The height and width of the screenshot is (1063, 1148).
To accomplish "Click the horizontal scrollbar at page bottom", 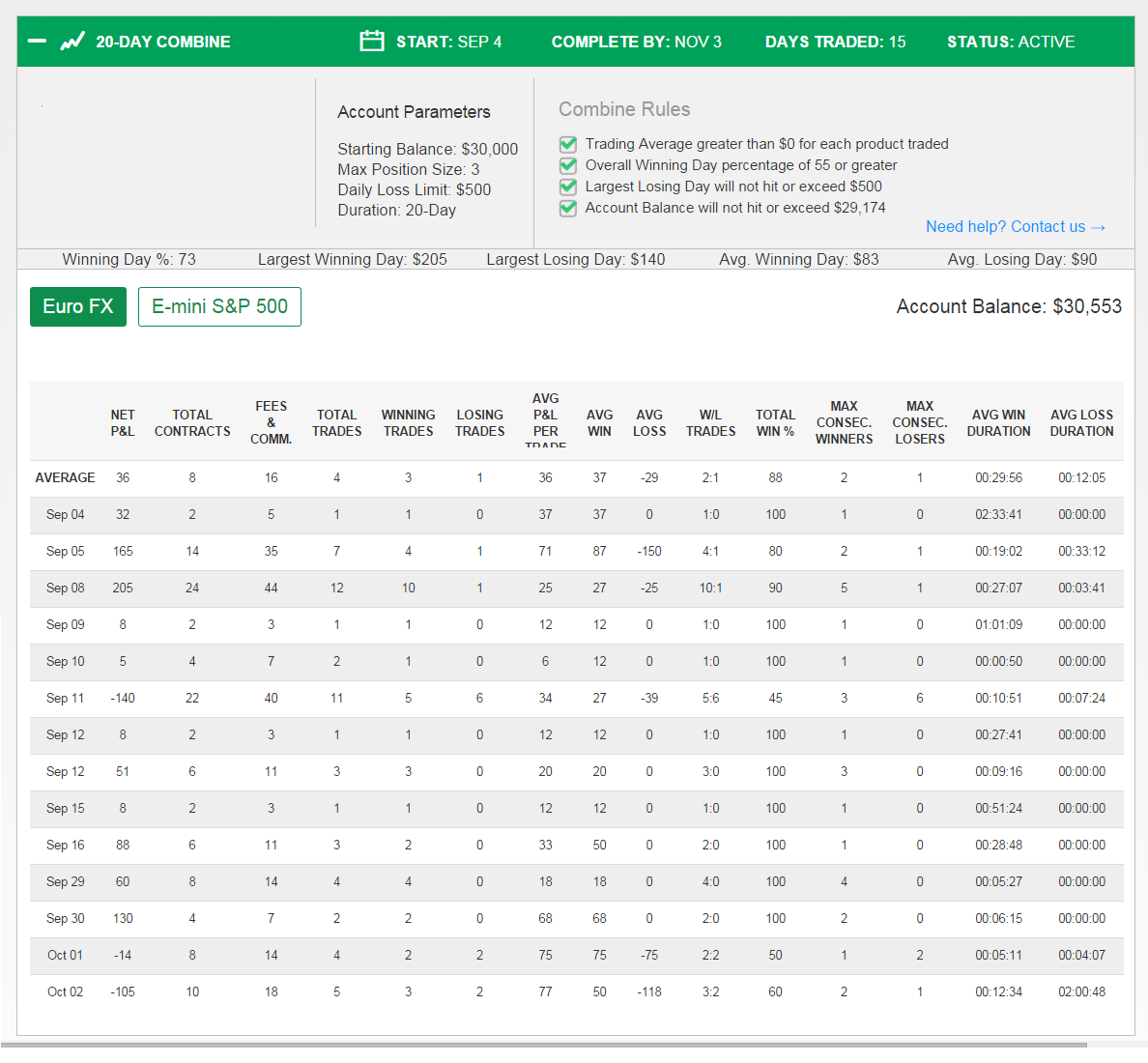I will pos(543,1045).
